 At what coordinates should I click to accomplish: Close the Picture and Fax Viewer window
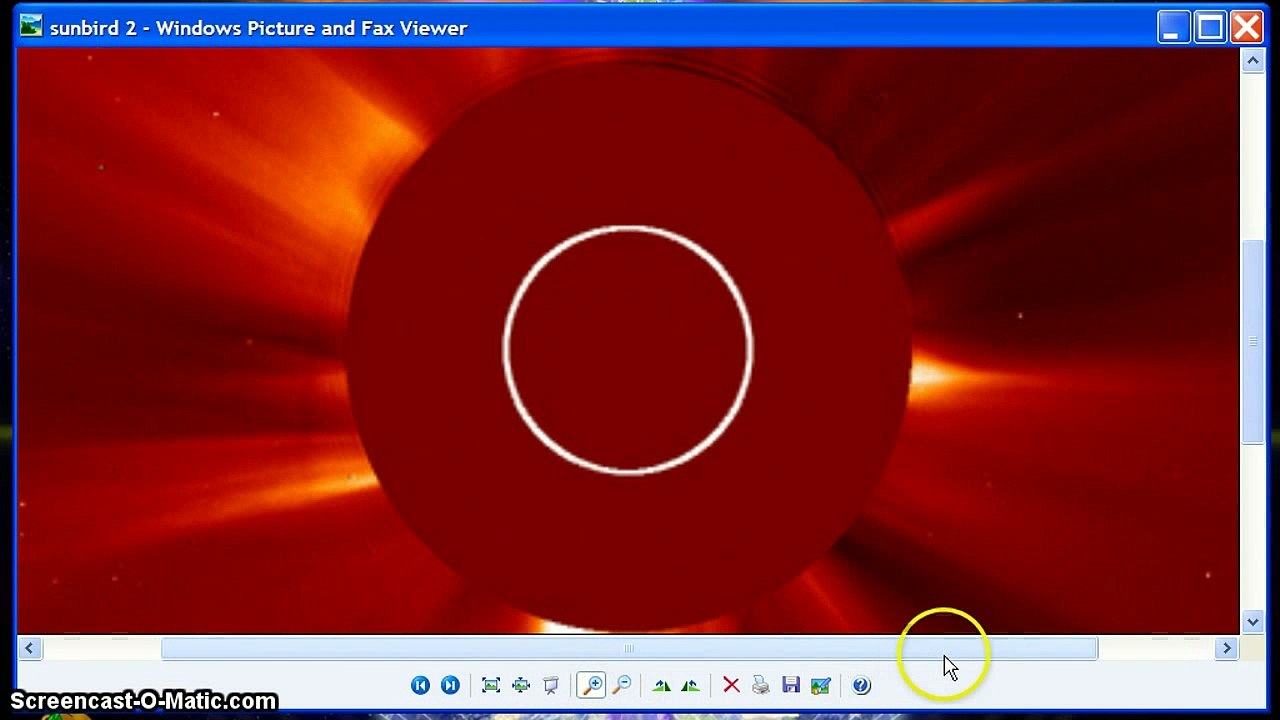(x=1247, y=27)
